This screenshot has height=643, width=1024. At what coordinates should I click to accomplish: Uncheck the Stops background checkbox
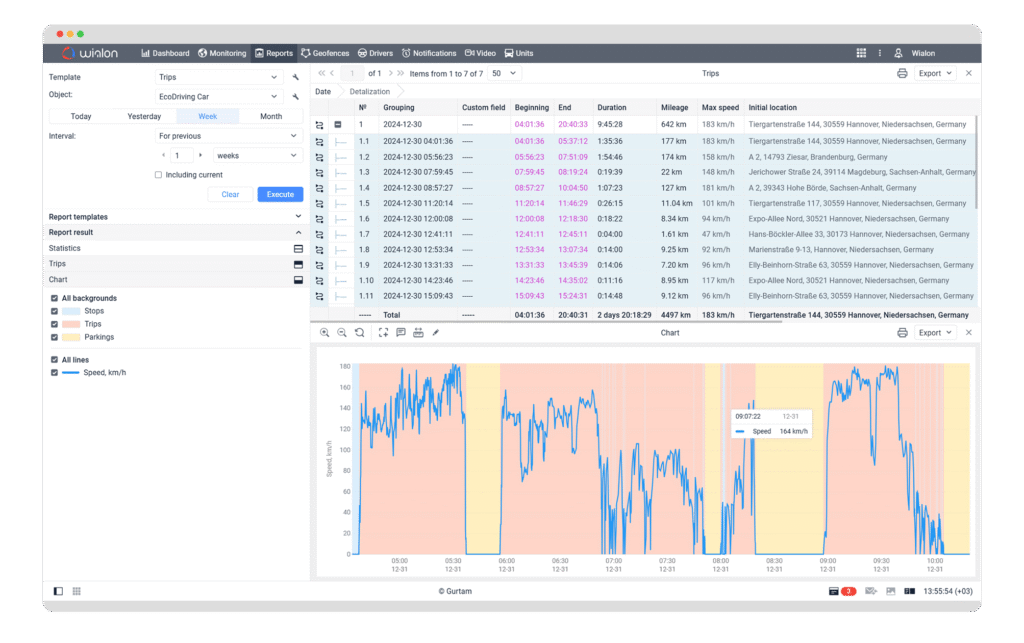coord(54,311)
